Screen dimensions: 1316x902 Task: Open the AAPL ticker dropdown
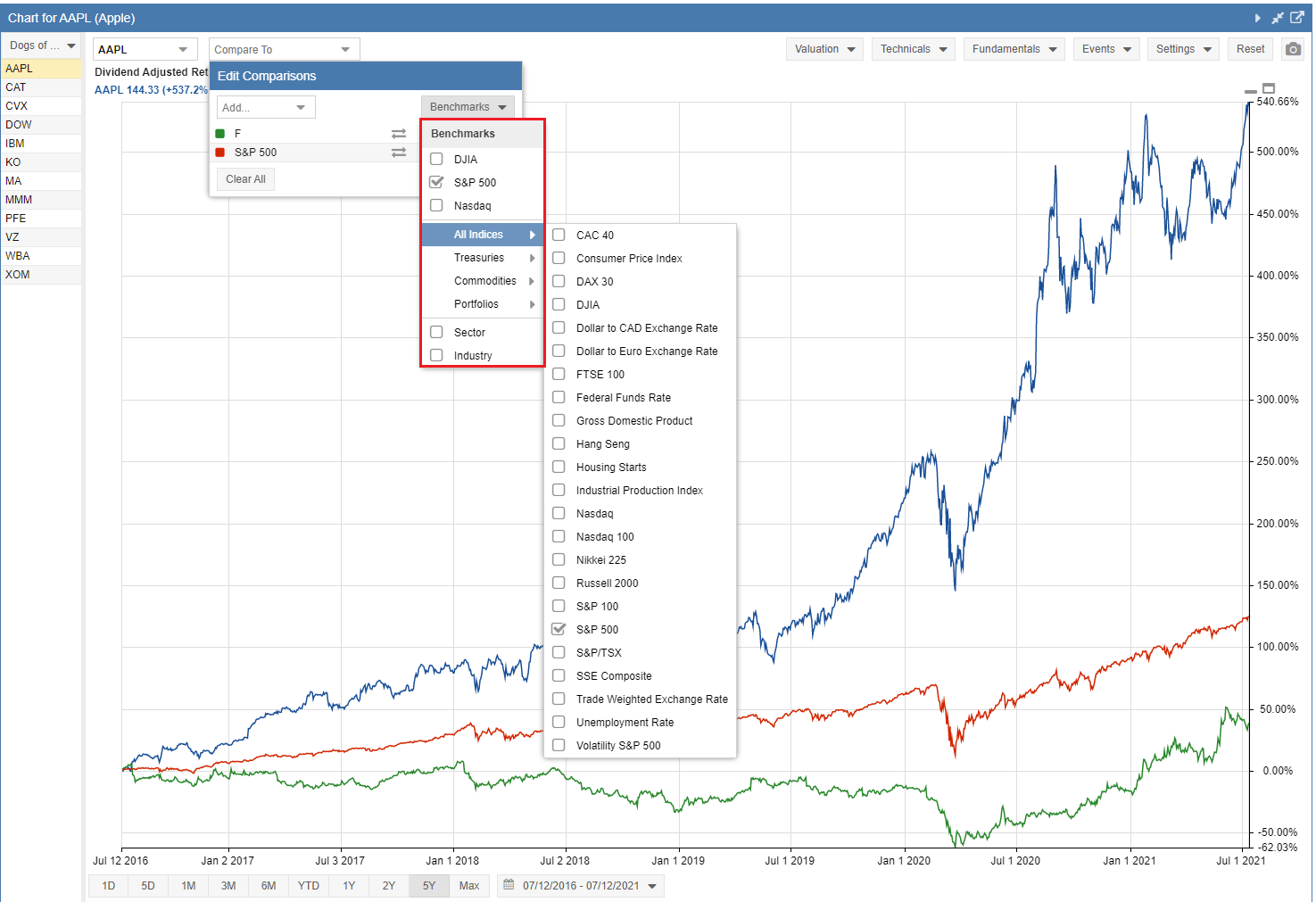[x=145, y=49]
